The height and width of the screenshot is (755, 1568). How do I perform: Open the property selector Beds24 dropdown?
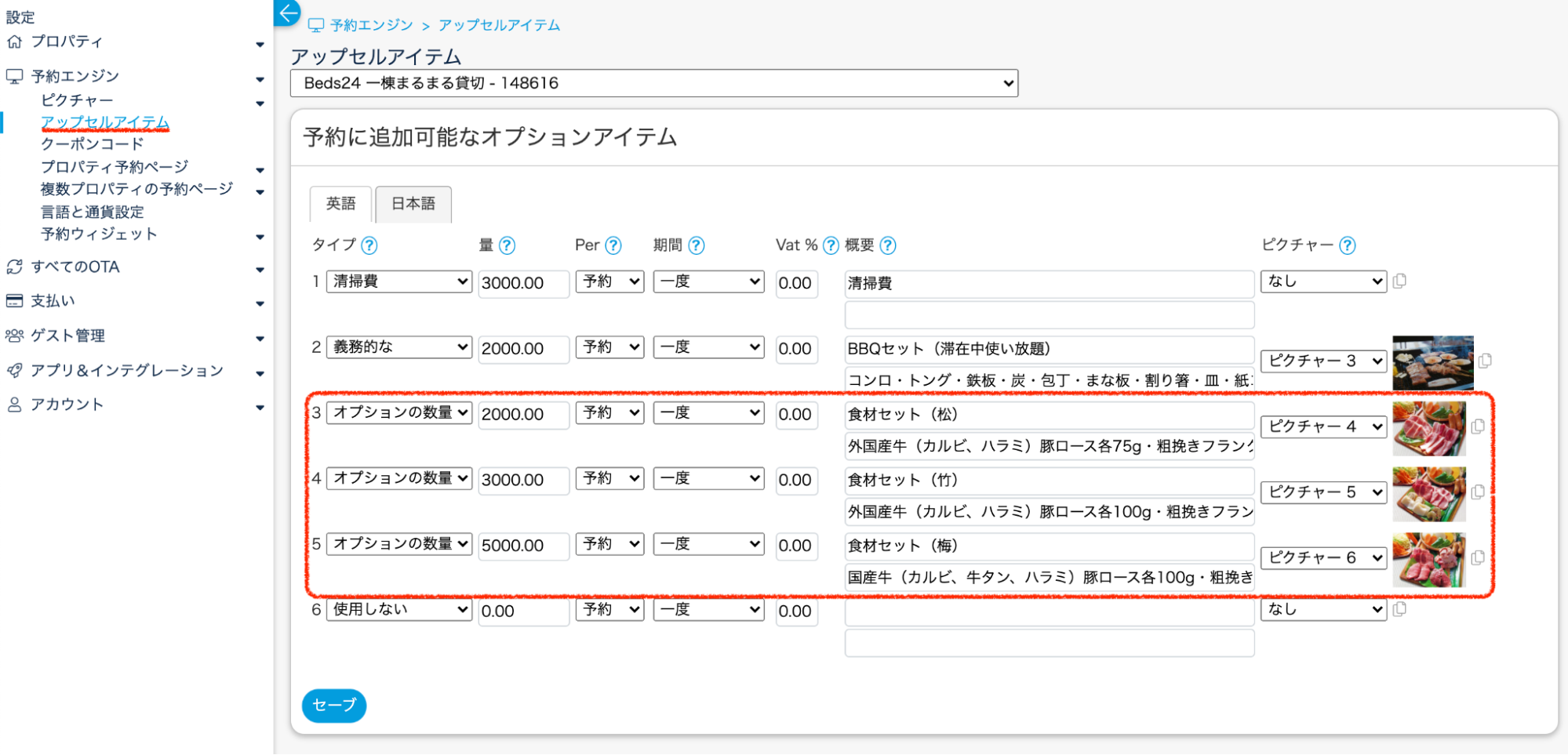(653, 83)
